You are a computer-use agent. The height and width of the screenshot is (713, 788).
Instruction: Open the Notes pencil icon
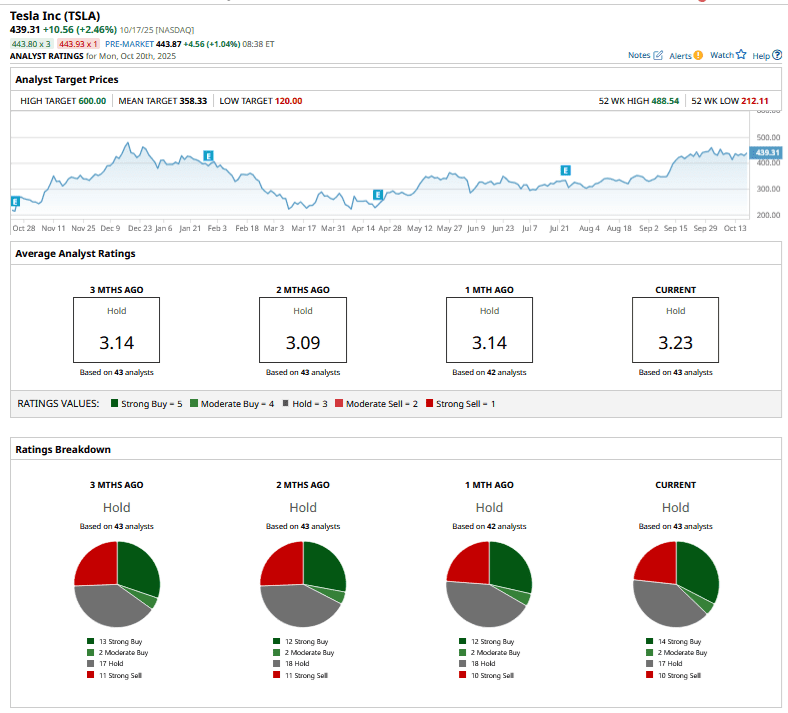658,56
